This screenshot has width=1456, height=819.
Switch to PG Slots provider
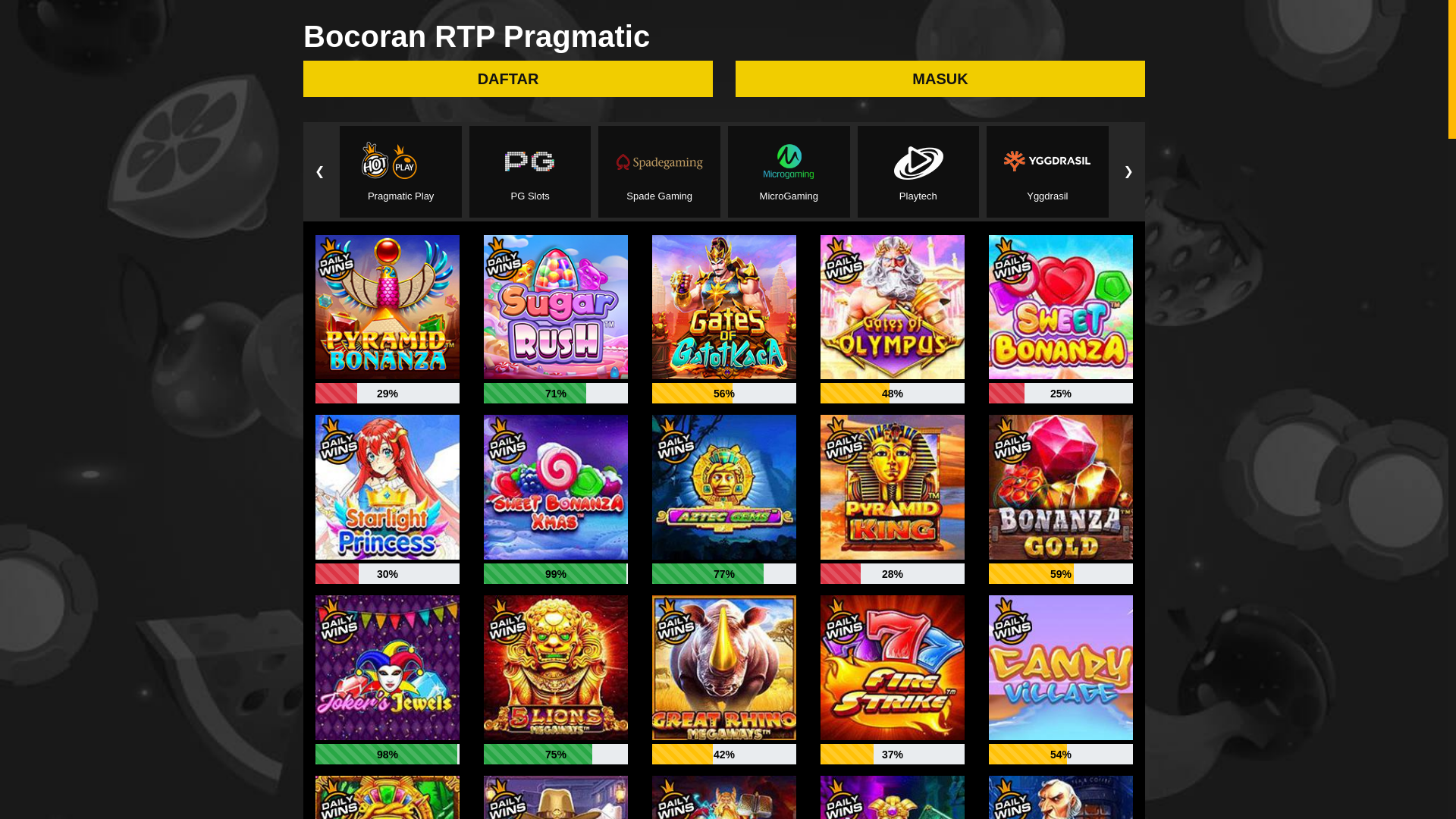pyautogui.click(x=530, y=171)
